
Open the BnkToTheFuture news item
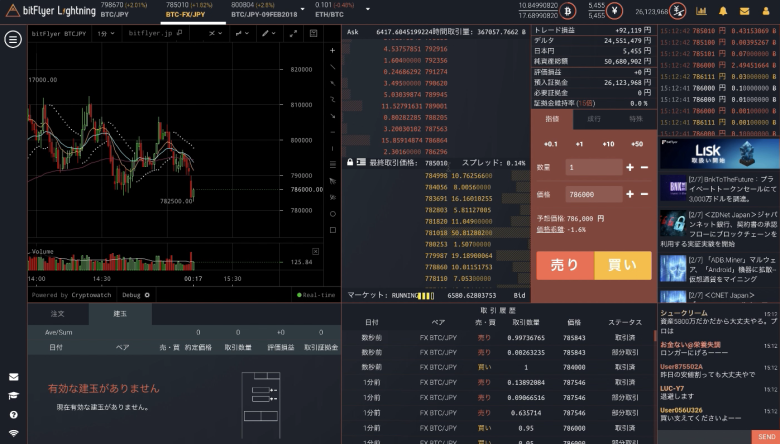(719, 189)
